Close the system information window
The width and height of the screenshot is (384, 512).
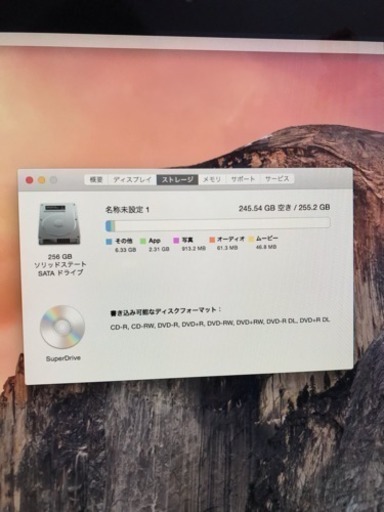point(29,180)
